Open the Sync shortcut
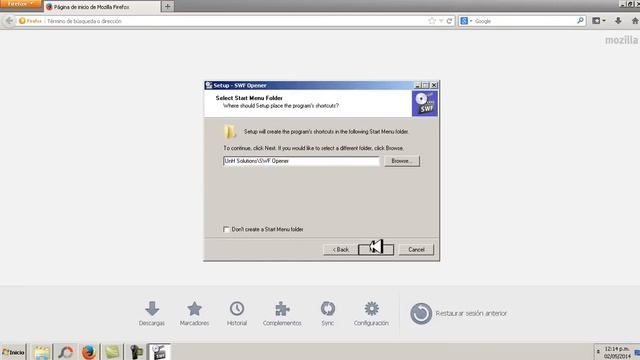Image resolution: width=640 pixels, height=360 pixels. point(328,313)
